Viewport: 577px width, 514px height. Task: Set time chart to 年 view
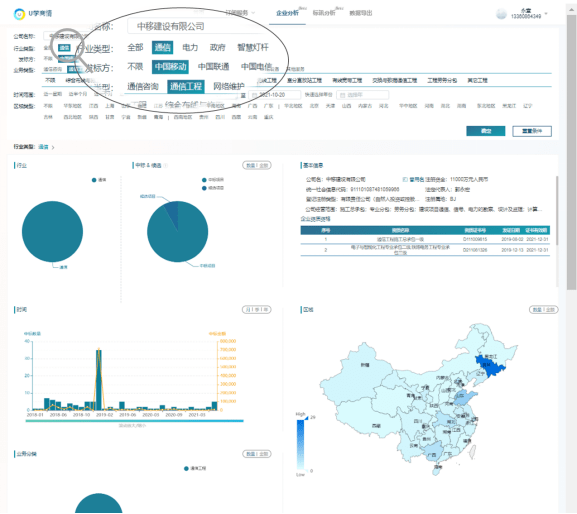click(265, 310)
